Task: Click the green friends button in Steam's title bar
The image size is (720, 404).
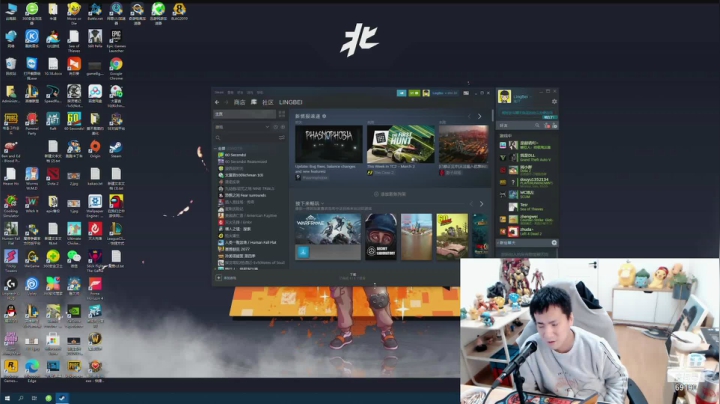Action: click(414, 93)
